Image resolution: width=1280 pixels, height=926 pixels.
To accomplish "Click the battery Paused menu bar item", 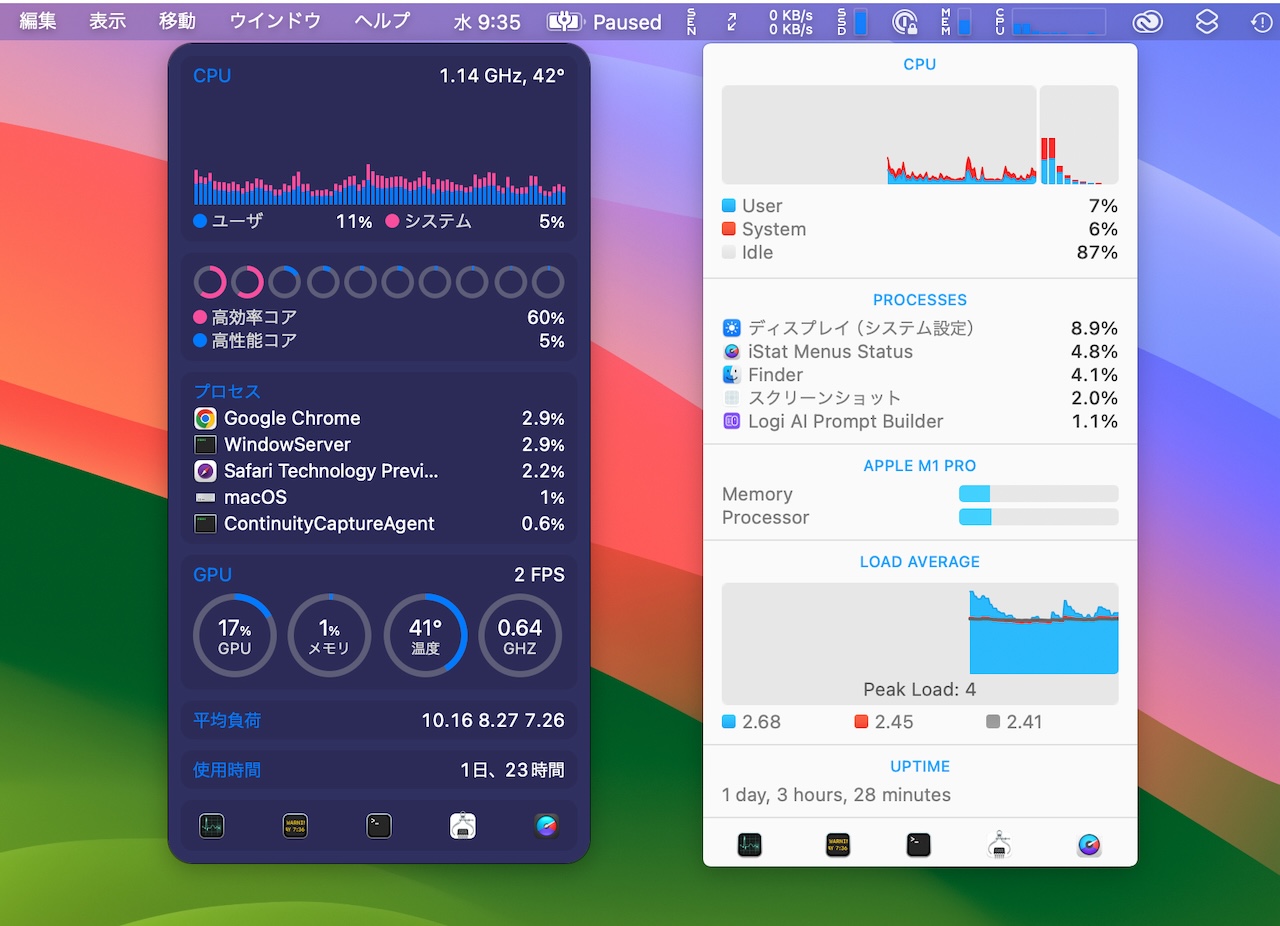I will pyautogui.click(x=605, y=21).
